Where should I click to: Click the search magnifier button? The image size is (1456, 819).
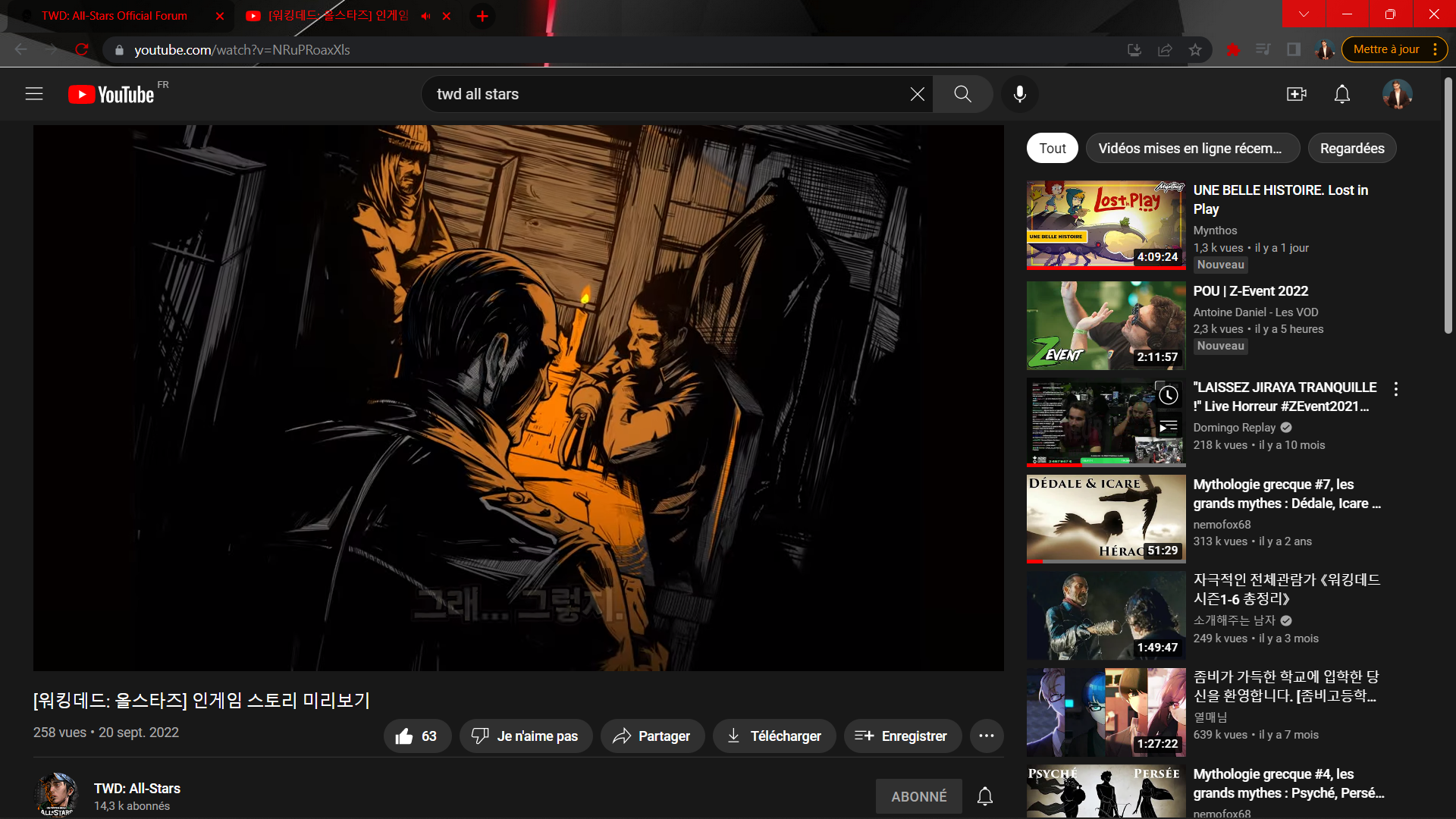[962, 94]
